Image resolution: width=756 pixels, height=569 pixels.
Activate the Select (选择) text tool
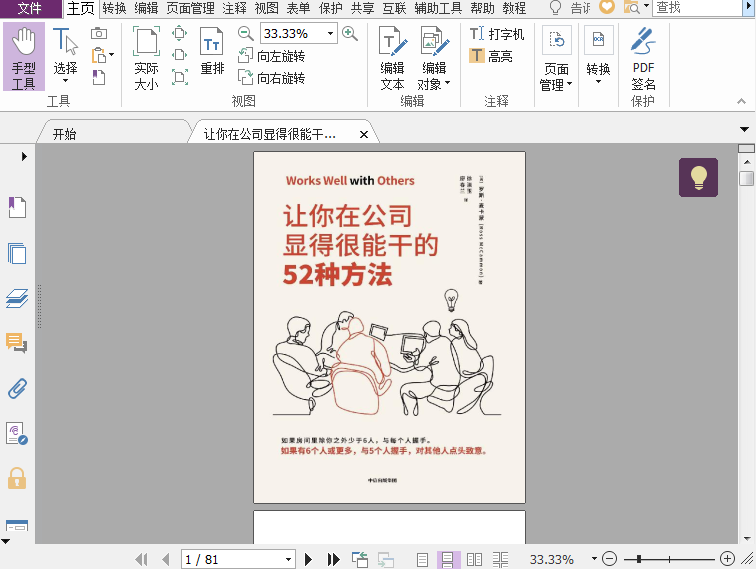(x=65, y=52)
